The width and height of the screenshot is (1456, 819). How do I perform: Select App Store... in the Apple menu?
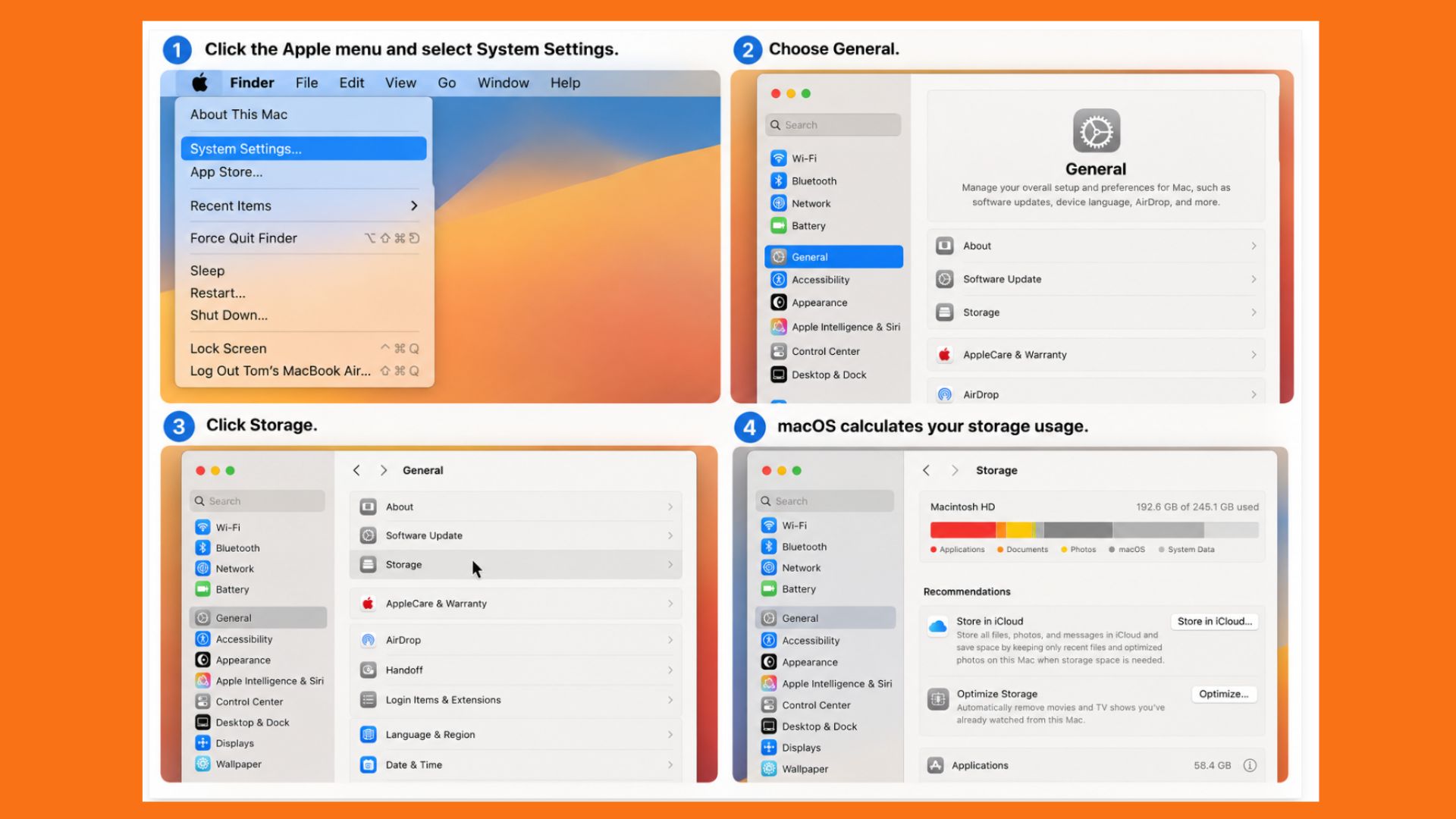226,172
